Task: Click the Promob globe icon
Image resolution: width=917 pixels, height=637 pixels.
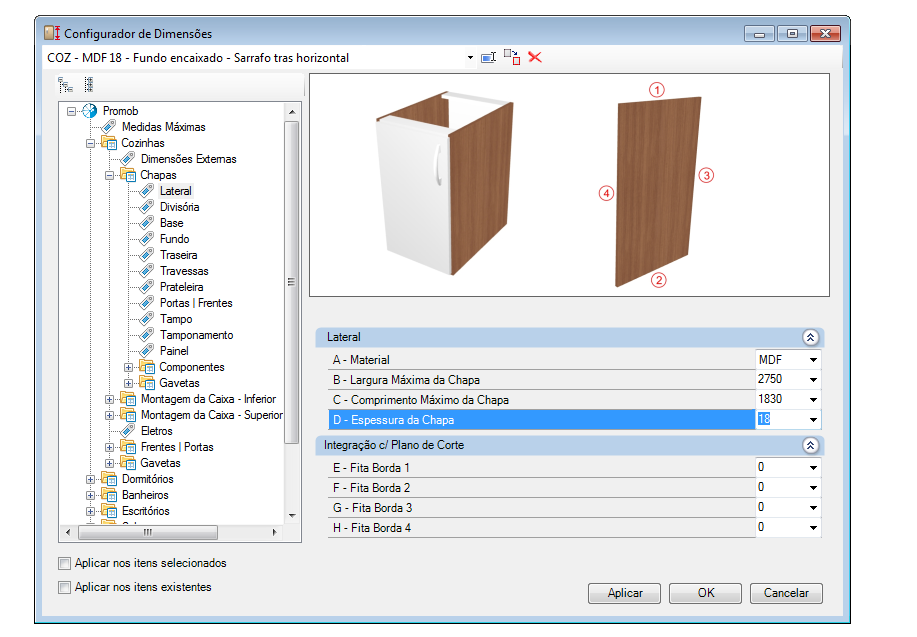Action: pyautogui.click(x=89, y=111)
